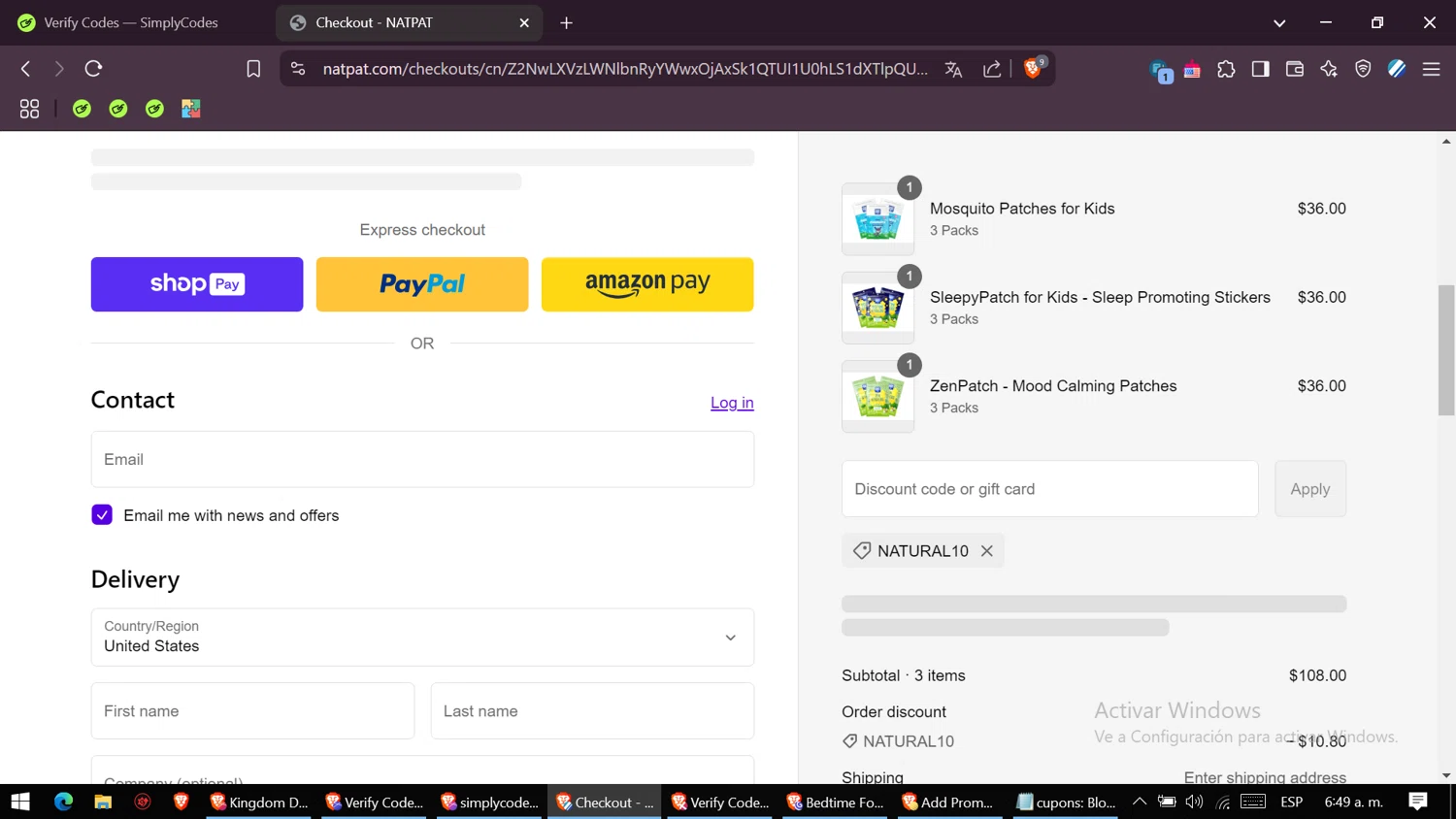Open the third SimplyCodes bookmark
1456x819 pixels.
coord(154,109)
